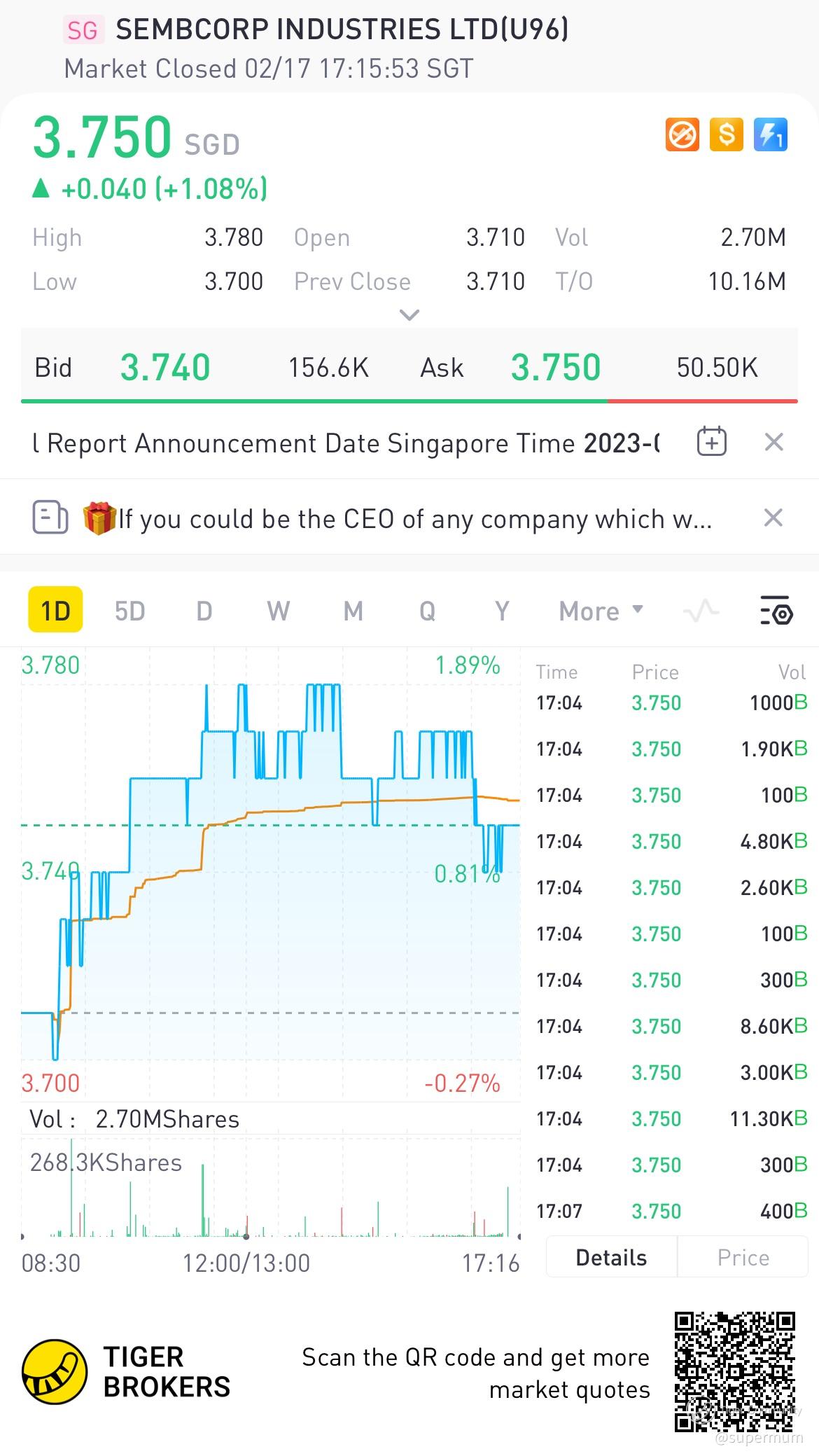Image resolution: width=819 pixels, height=1456 pixels.
Task: Tap the yellow dollar sign badge icon
Action: pos(727,134)
